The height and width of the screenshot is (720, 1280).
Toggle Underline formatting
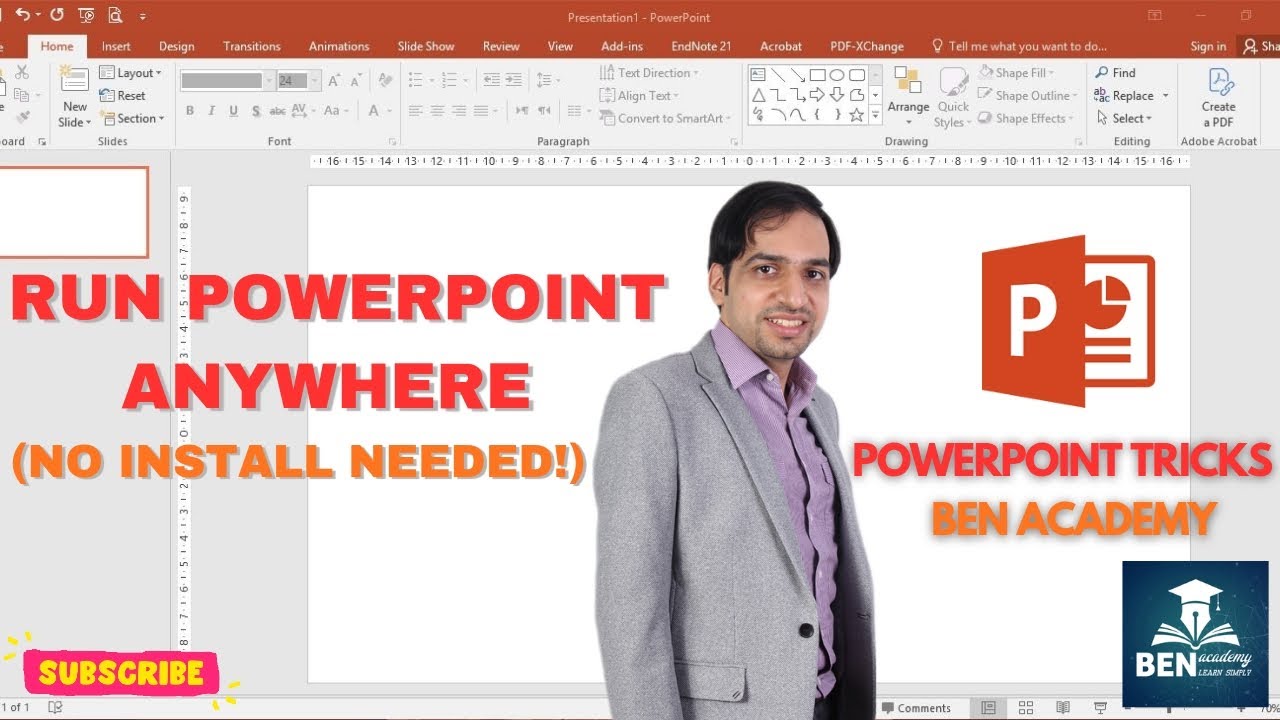point(234,111)
